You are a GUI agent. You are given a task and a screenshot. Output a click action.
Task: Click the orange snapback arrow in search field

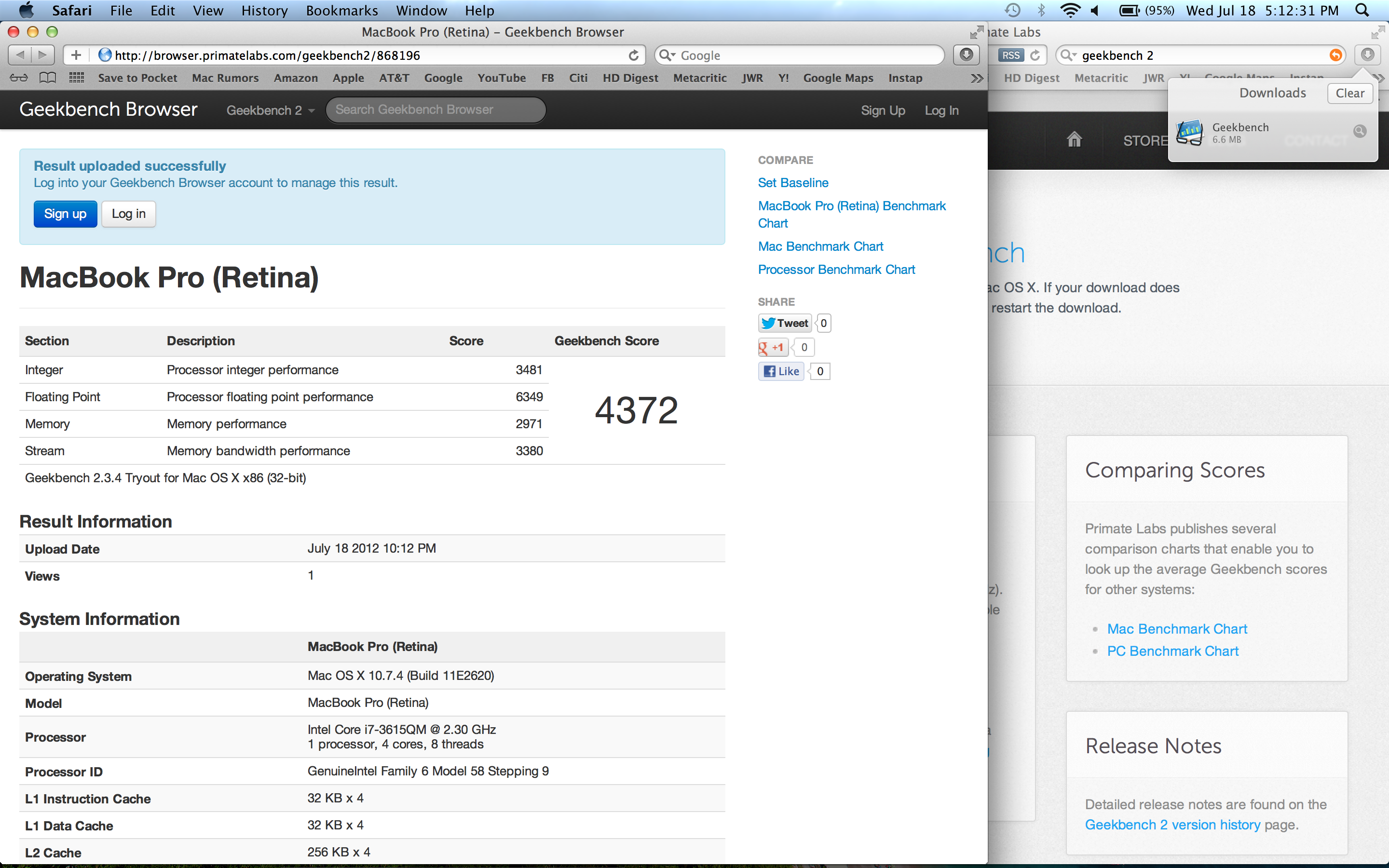tap(1335, 55)
